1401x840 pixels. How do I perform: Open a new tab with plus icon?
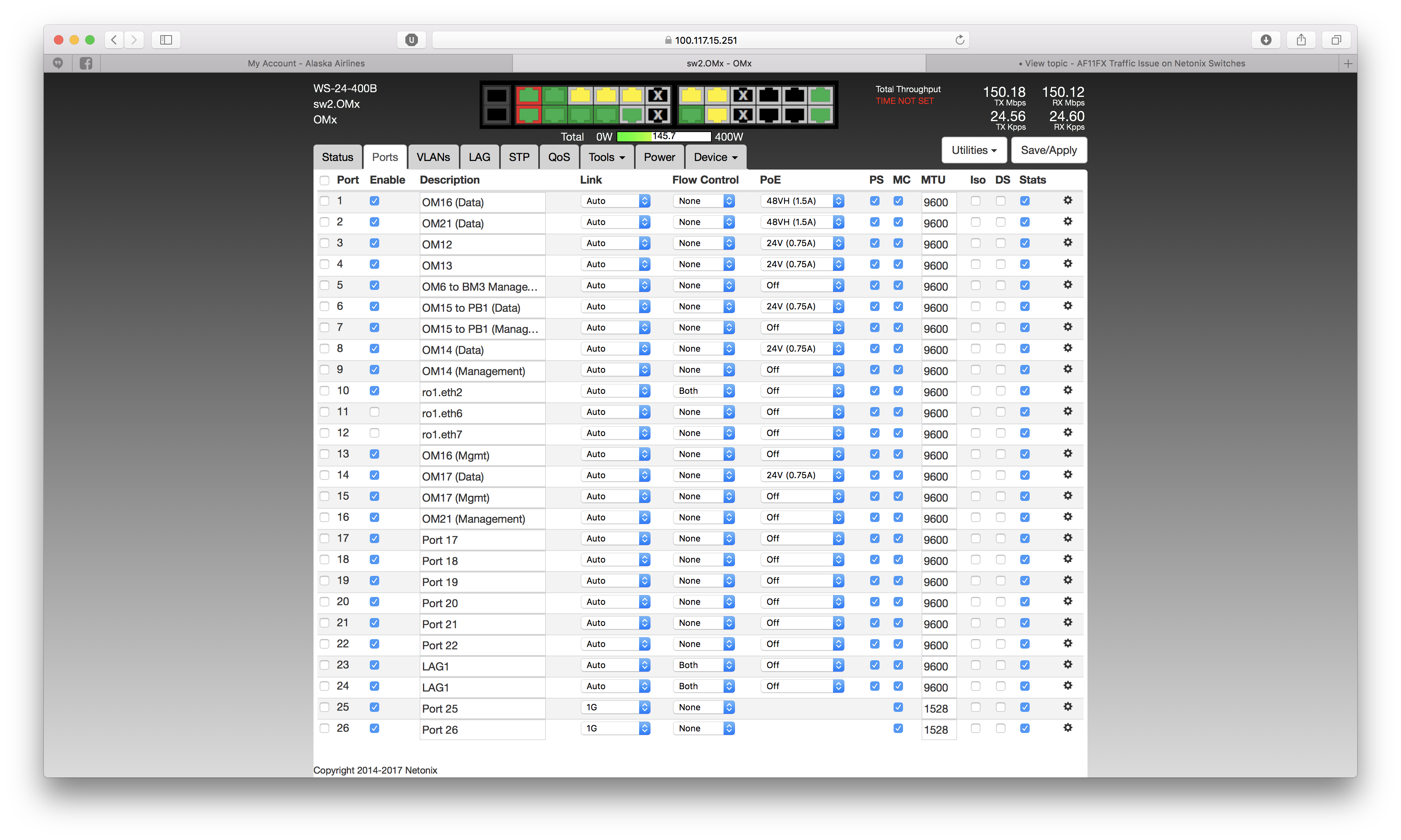(1348, 63)
